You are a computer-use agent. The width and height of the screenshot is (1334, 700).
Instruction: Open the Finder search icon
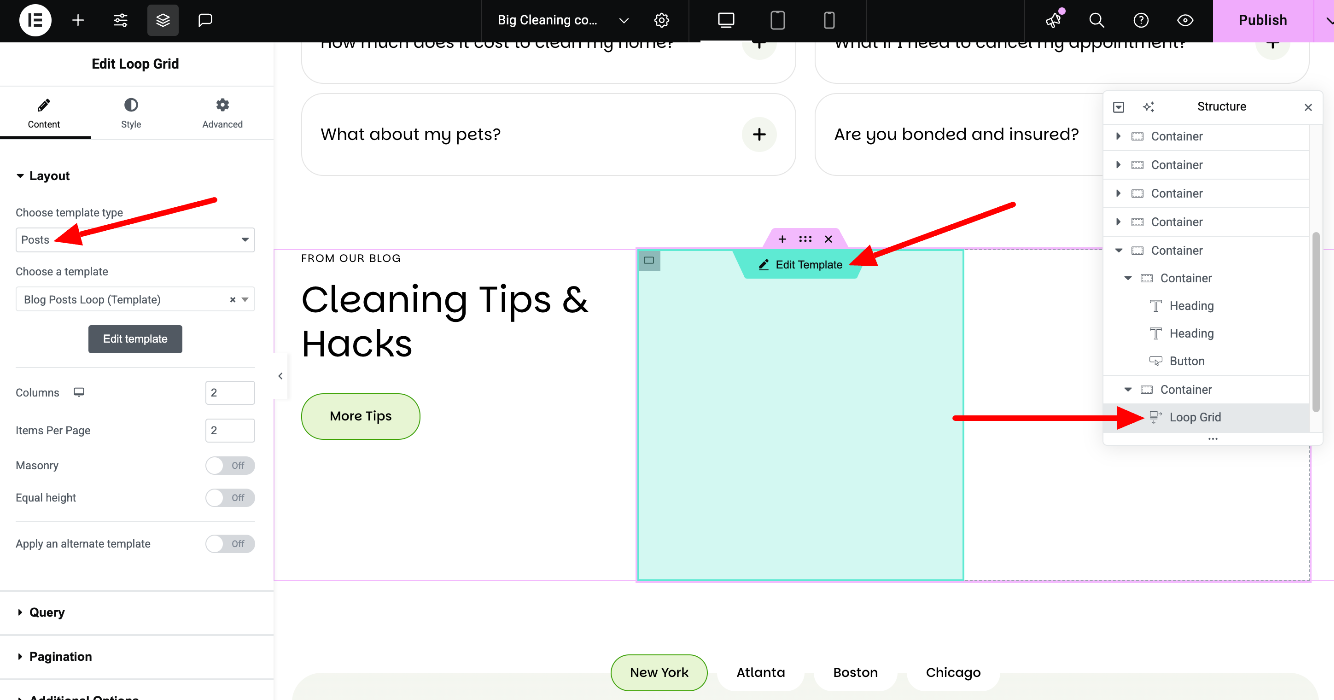[1097, 20]
